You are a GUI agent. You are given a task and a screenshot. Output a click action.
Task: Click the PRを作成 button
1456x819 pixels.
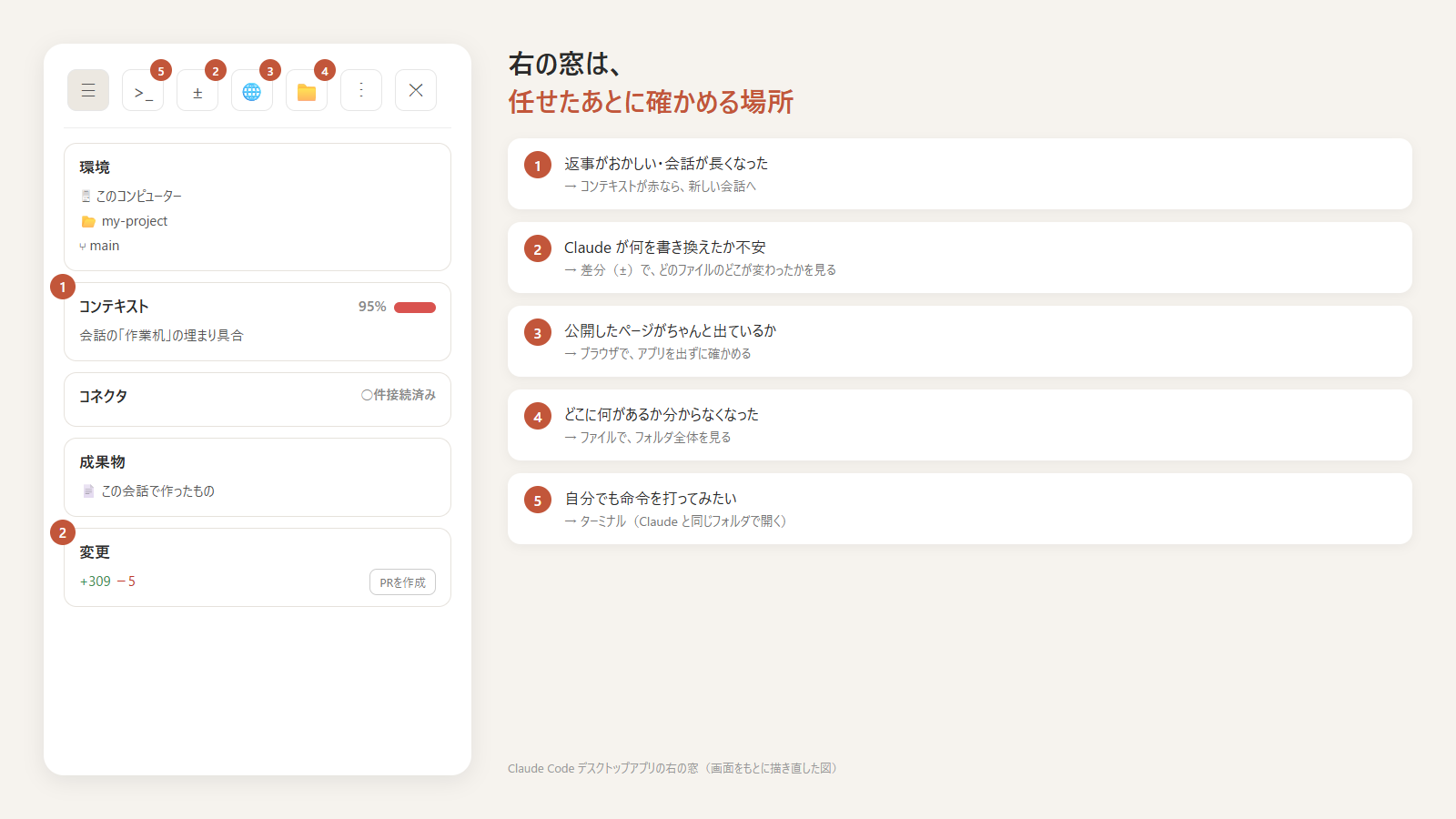(402, 582)
